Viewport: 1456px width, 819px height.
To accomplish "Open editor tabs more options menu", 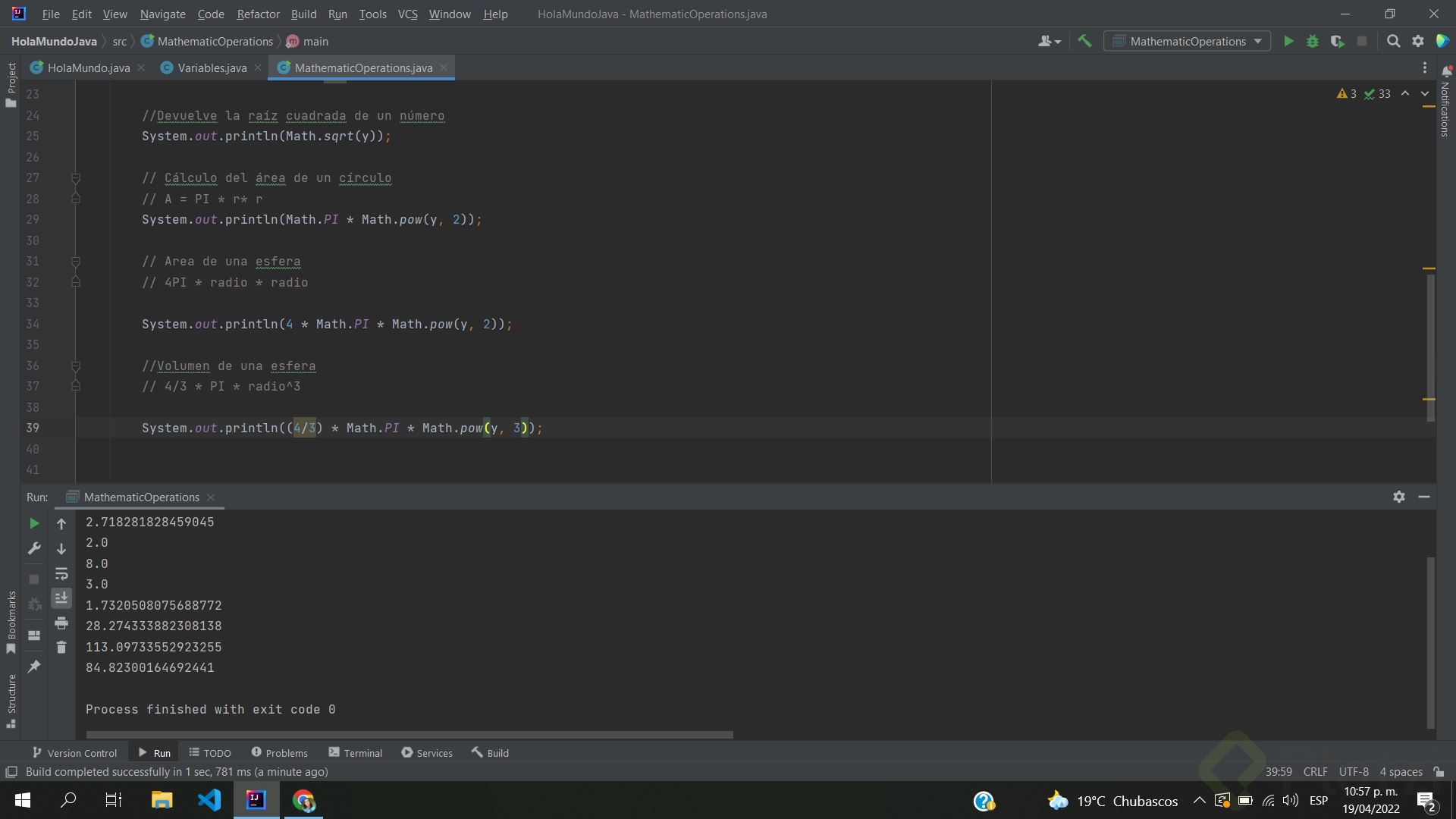I will tap(1424, 67).
